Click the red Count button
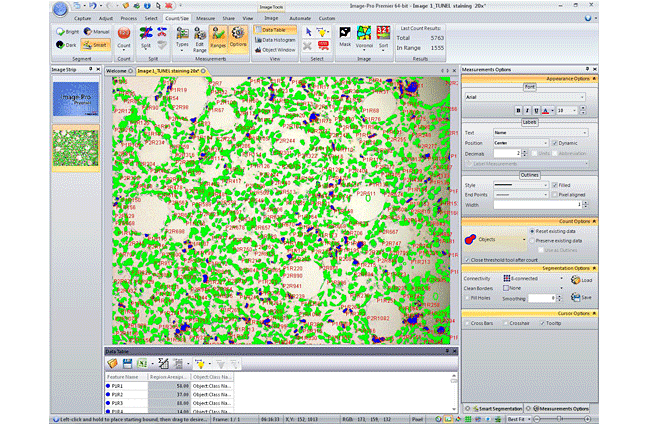 [x=124, y=38]
